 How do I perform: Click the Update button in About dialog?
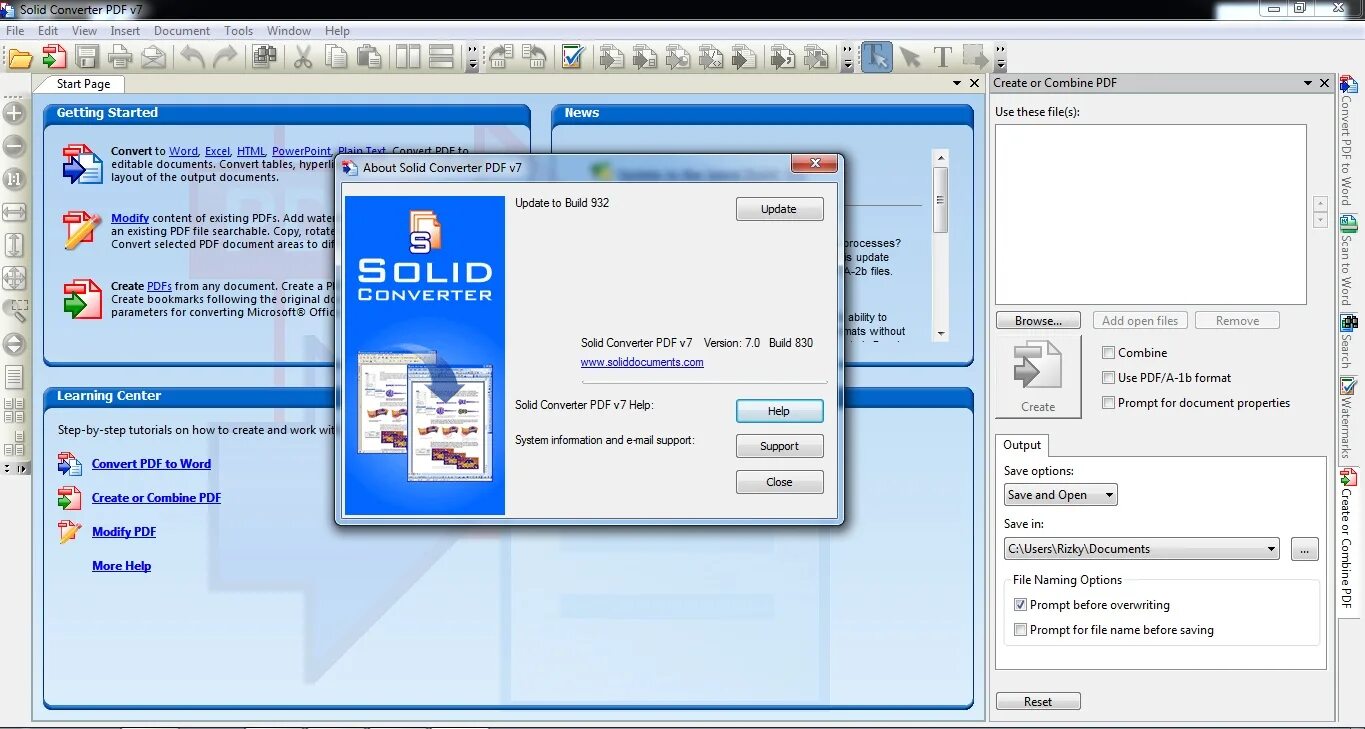[779, 209]
